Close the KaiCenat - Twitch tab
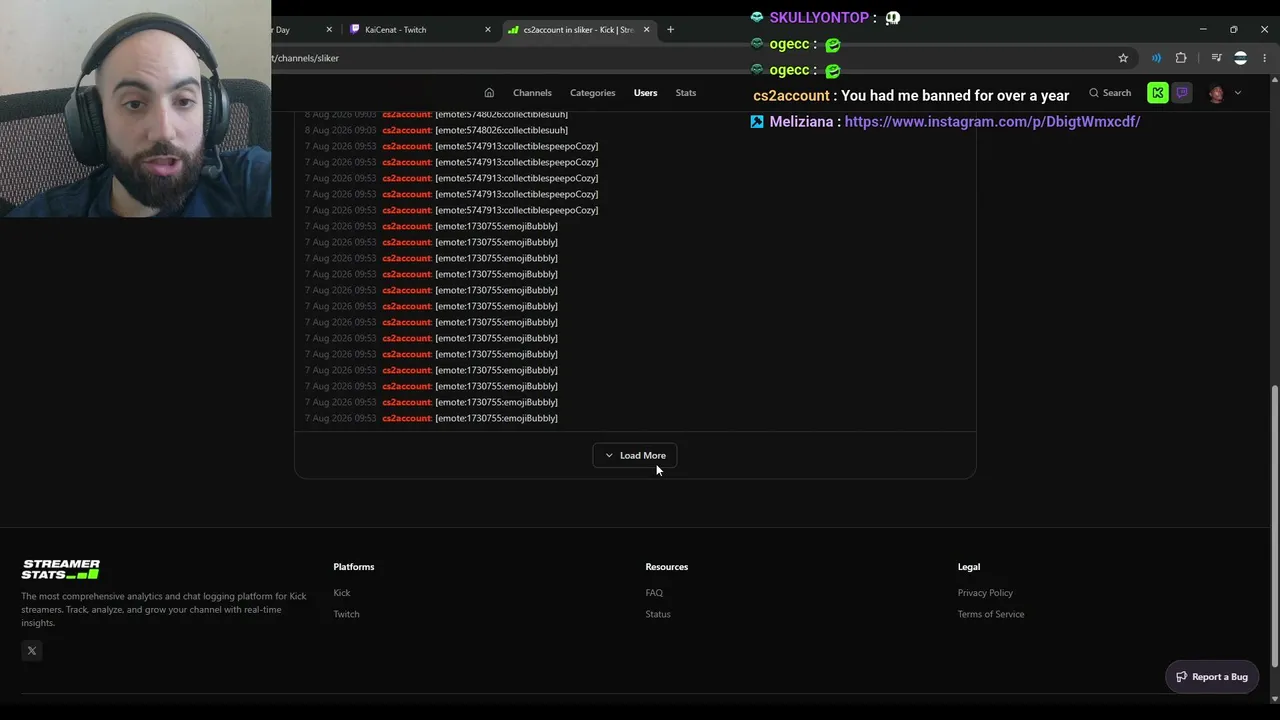 click(x=488, y=30)
